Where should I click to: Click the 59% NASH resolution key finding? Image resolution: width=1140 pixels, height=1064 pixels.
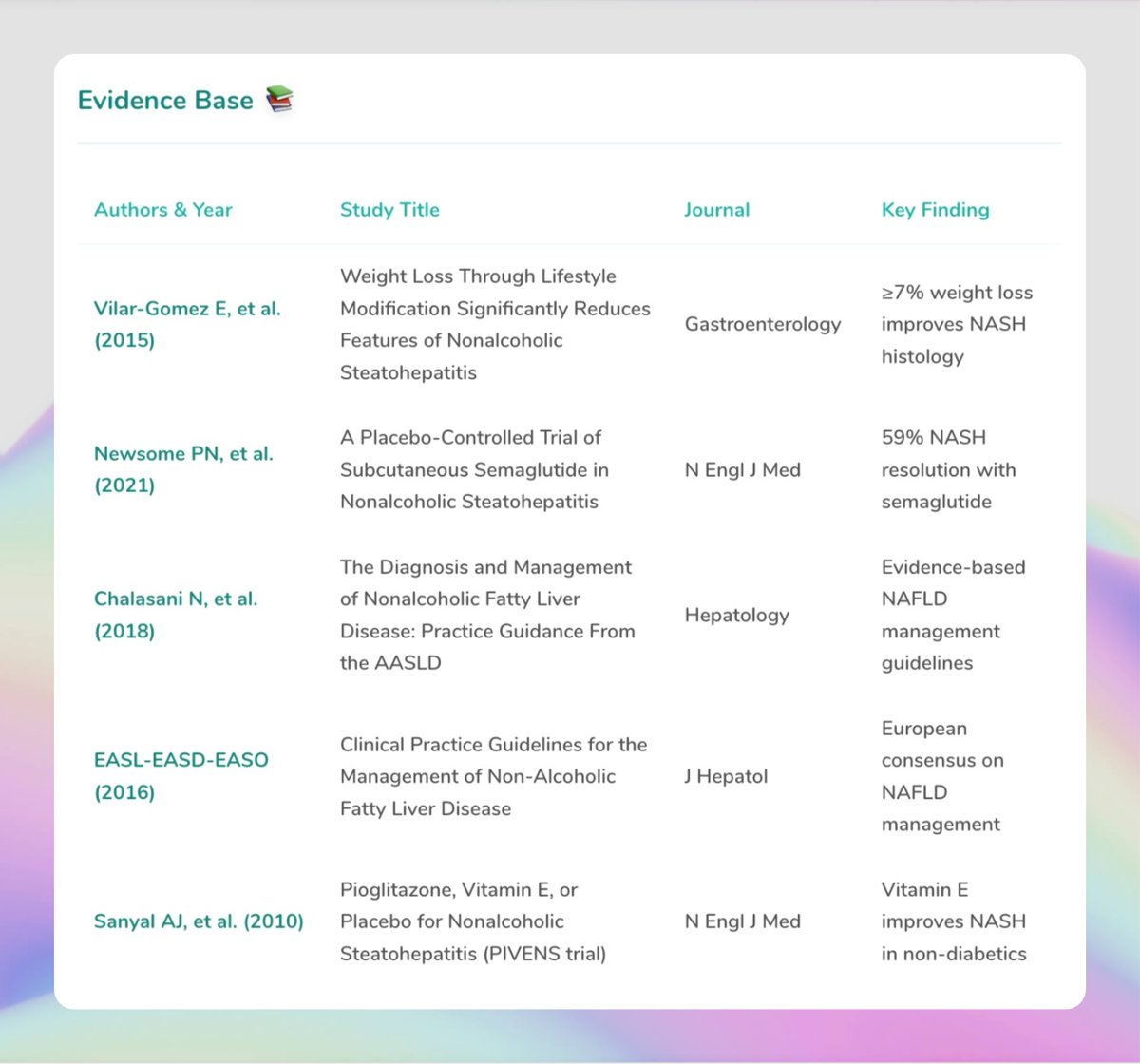(x=947, y=469)
